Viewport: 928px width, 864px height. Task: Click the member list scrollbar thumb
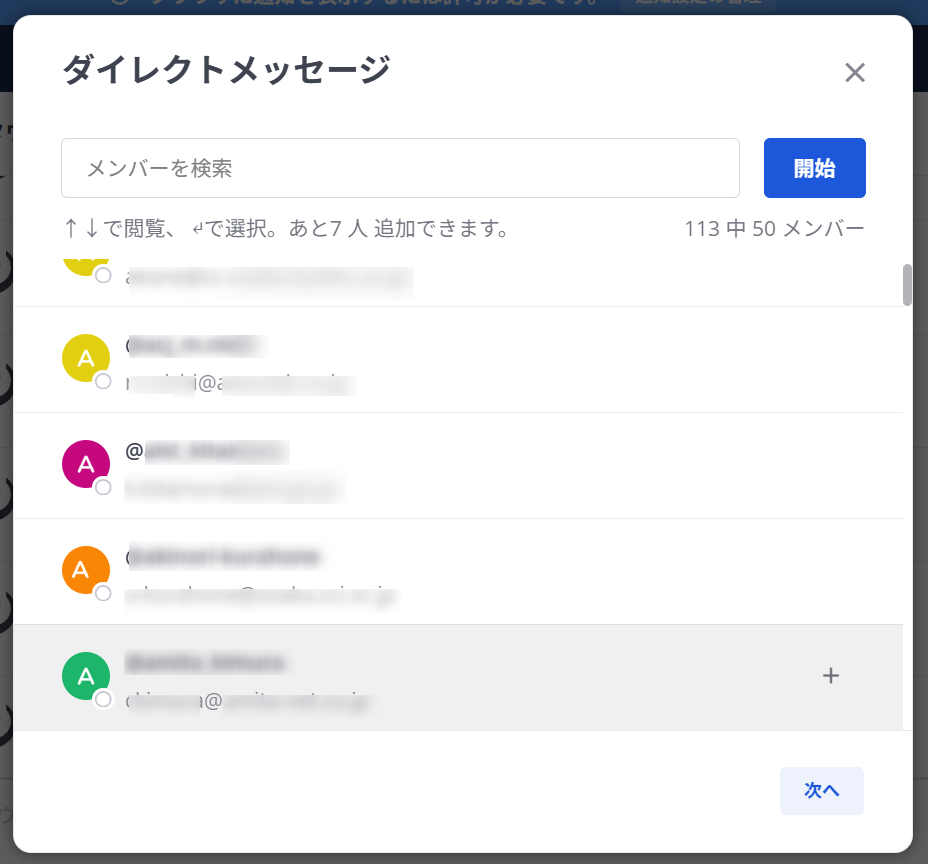[x=907, y=285]
